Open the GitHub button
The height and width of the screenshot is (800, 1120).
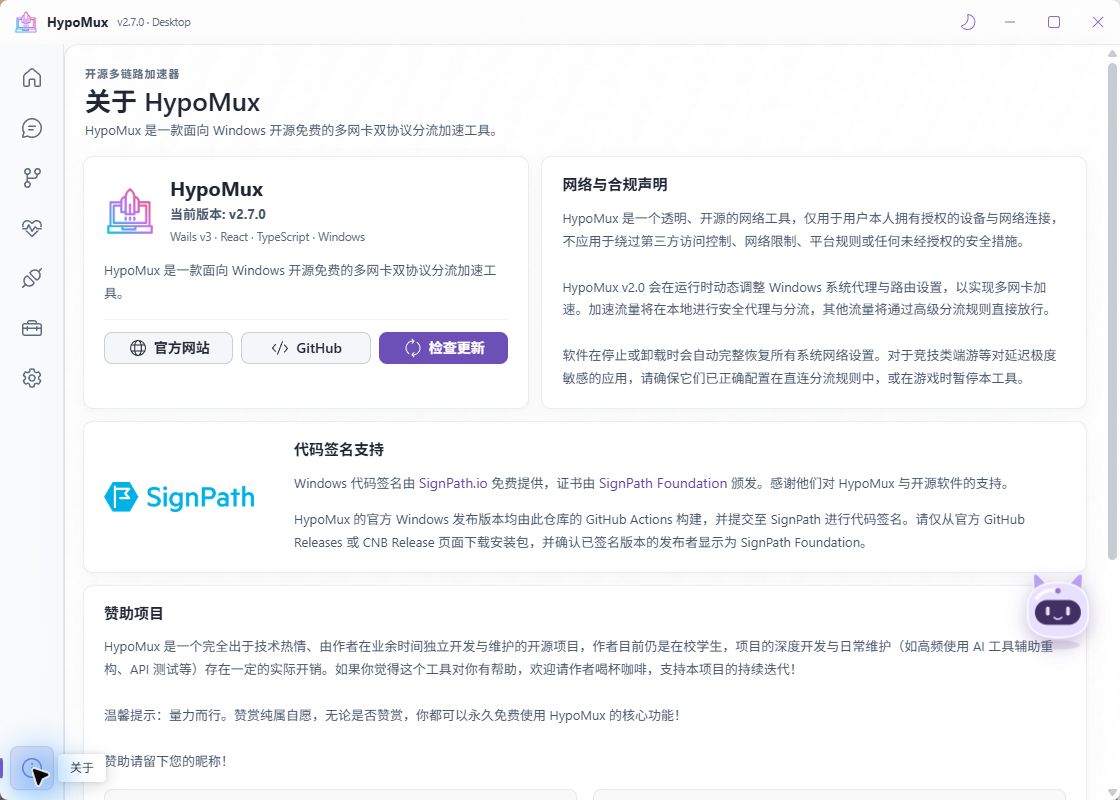[x=306, y=348]
